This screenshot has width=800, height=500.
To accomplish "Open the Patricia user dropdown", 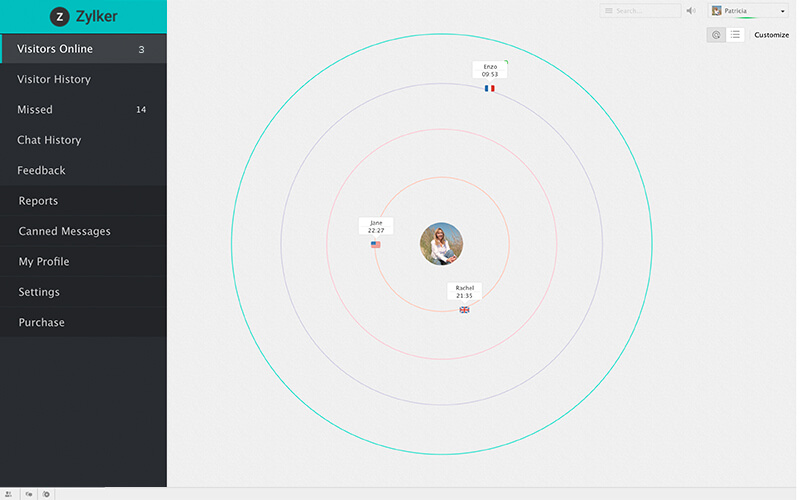I will tap(748, 11).
